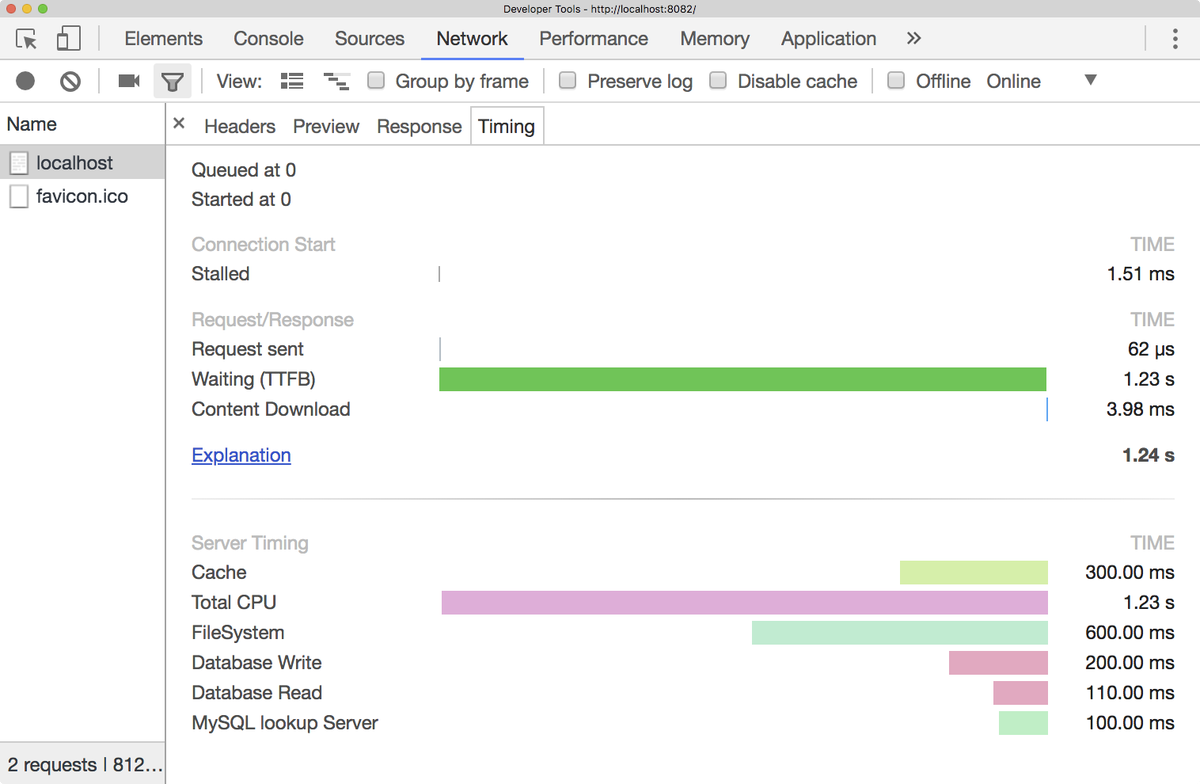
Task: Select the inspect element tool
Action: pyautogui.click(x=27, y=37)
